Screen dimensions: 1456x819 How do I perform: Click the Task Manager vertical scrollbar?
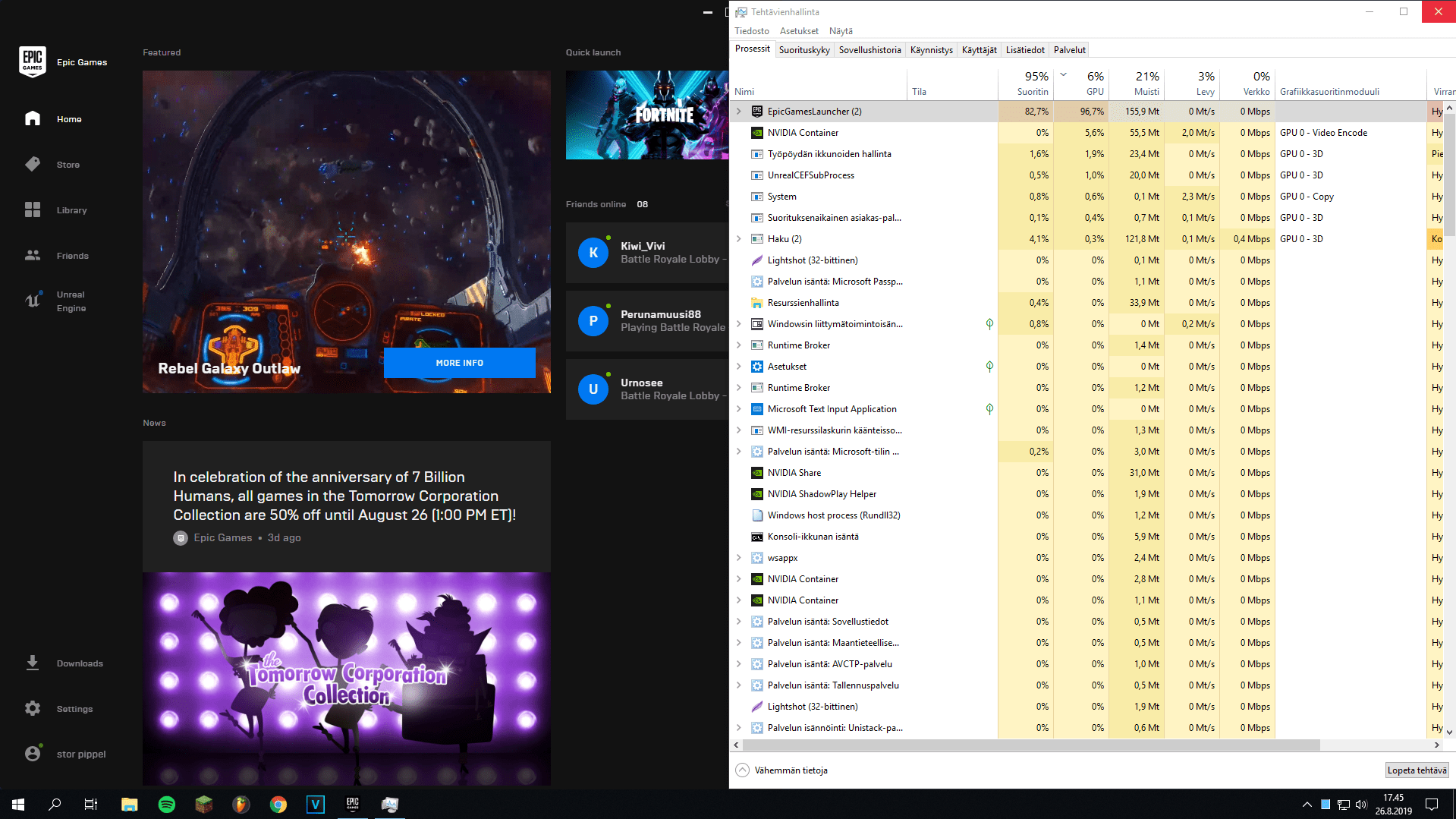(1449, 175)
